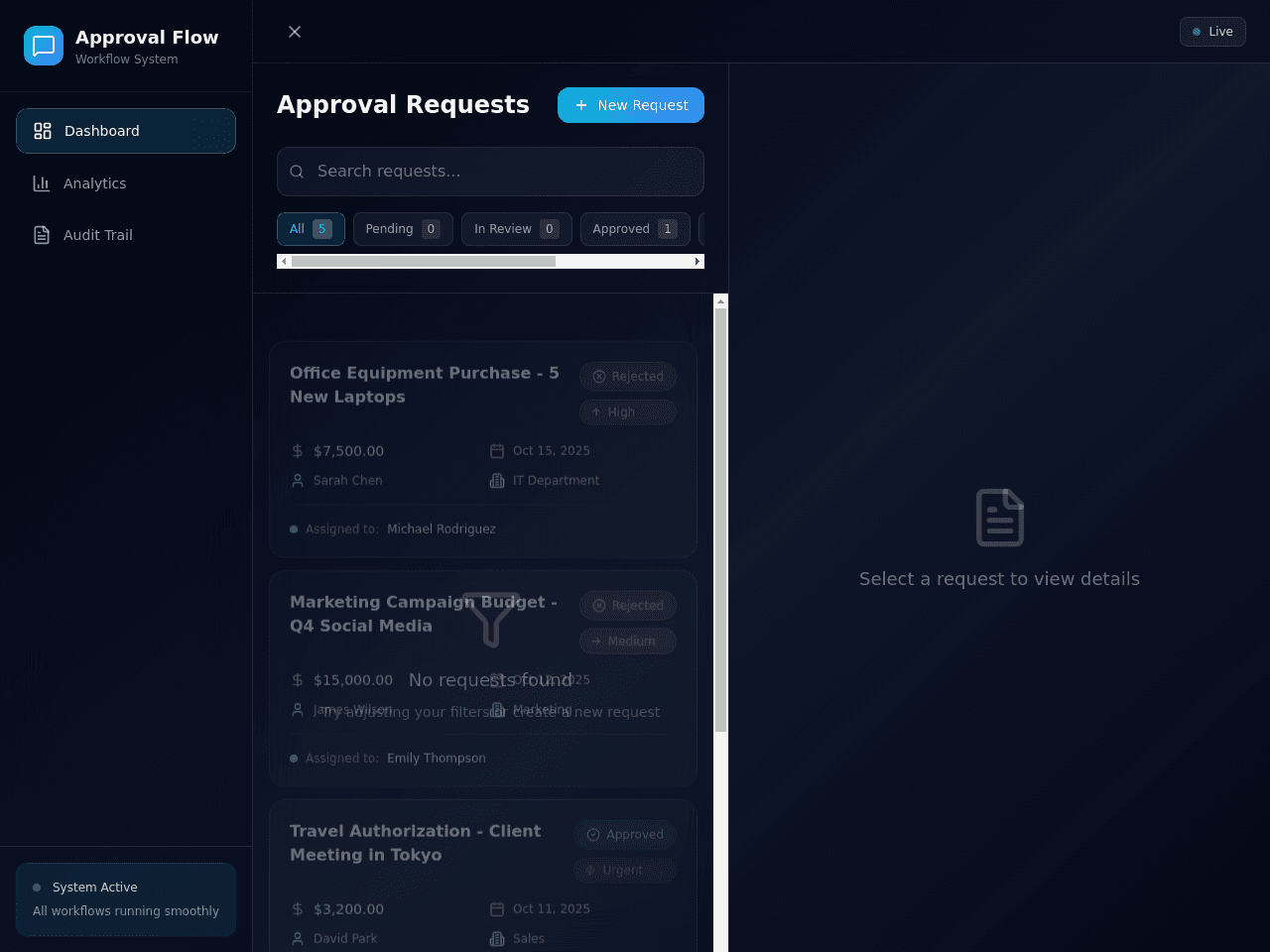Filter by Pending requests
The height and width of the screenshot is (952, 1270).
pyautogui.click(x=403, y=229)
